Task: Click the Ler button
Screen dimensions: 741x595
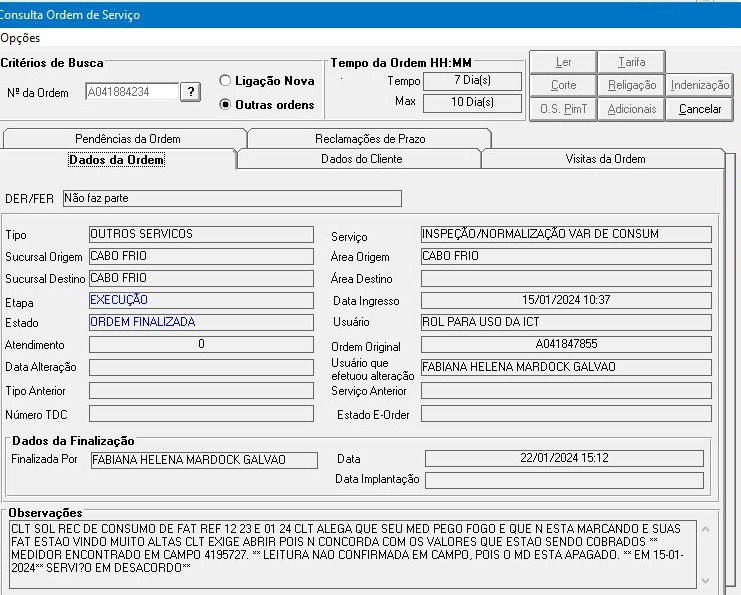Action: 563,62
